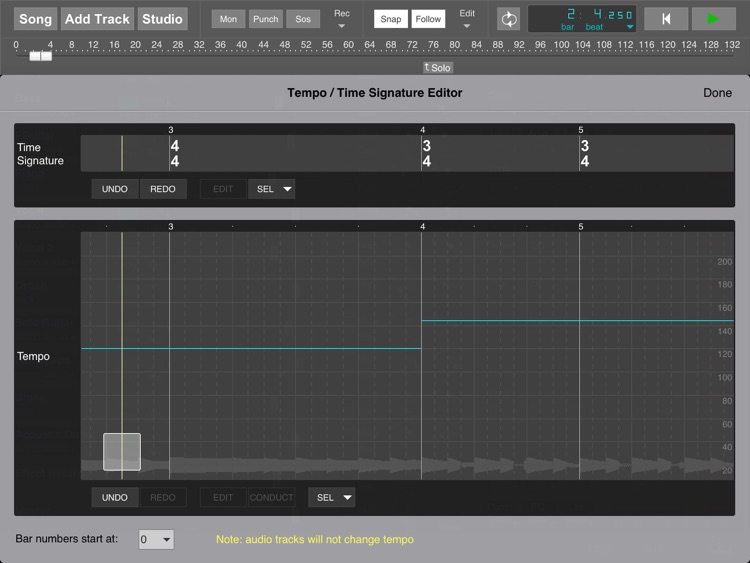Viewport: 750px width, 563px height.
Task: Select the 3/4 time signature at bar 5
Action: pyautogui.click(x=585, y=154)
